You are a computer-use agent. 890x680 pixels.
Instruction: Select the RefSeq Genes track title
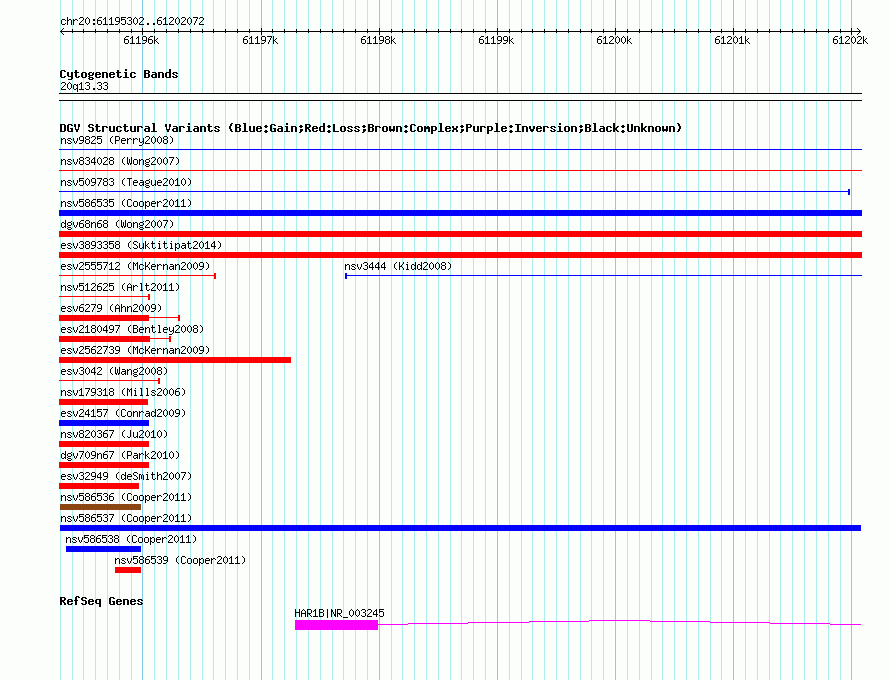(x=101, y=601)
